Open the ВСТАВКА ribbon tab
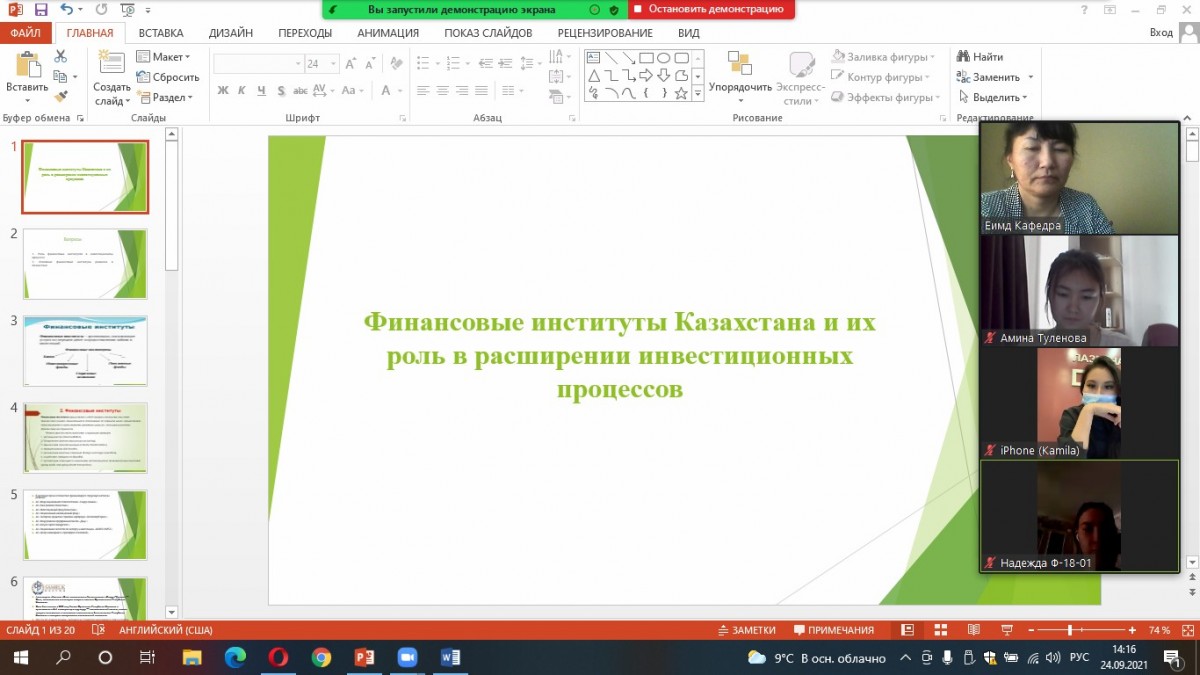1200x675 pixels. (x=161, y=33)
